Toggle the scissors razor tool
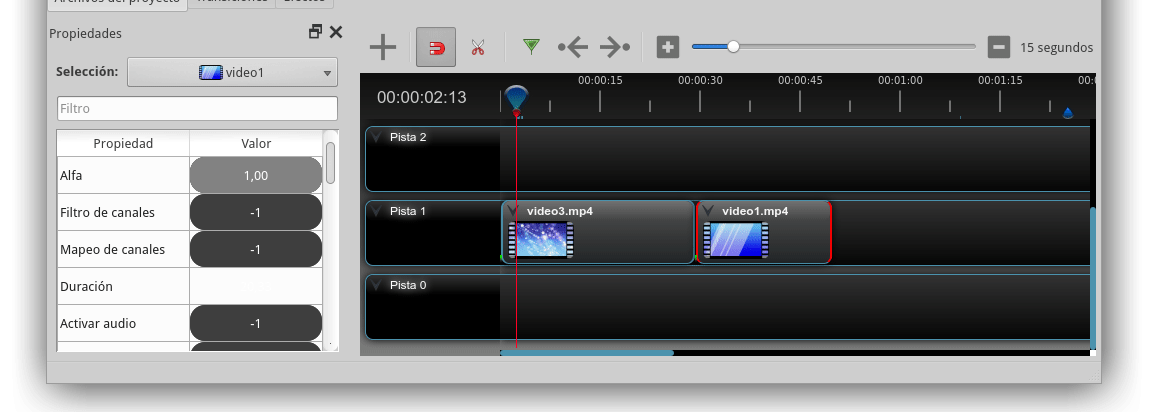The height and width of the screenshot is (412, 1166). coord(477,47)
